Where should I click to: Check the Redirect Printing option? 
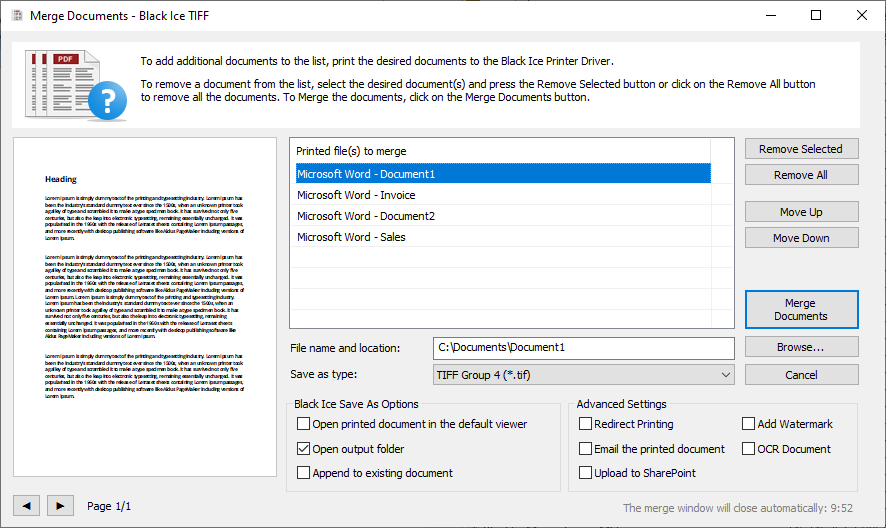[x=586, y=424]
